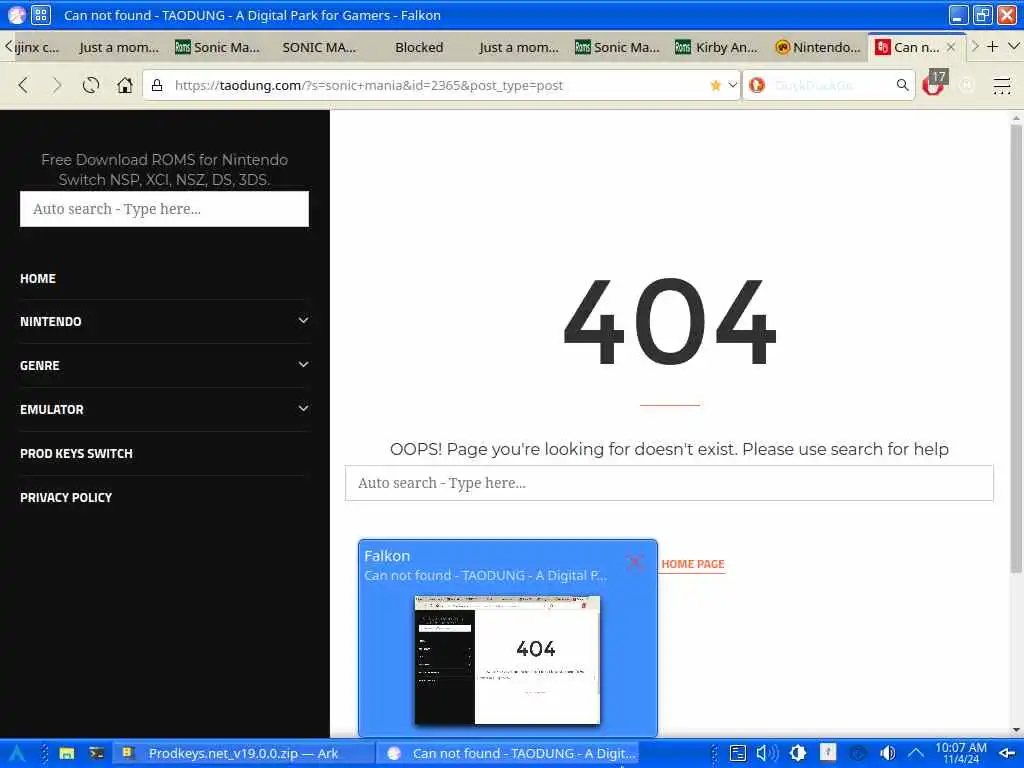Click the grid icon in title bar

[40, 14]
